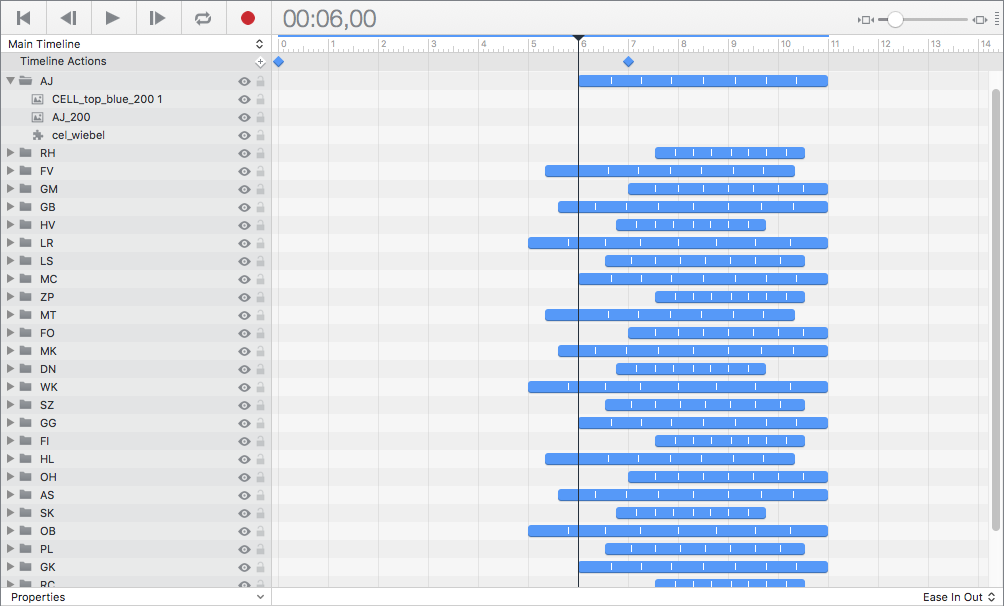This screenshot has height=606, width=1004.
Task: Expand the FV group
Action: coord(10,170)
